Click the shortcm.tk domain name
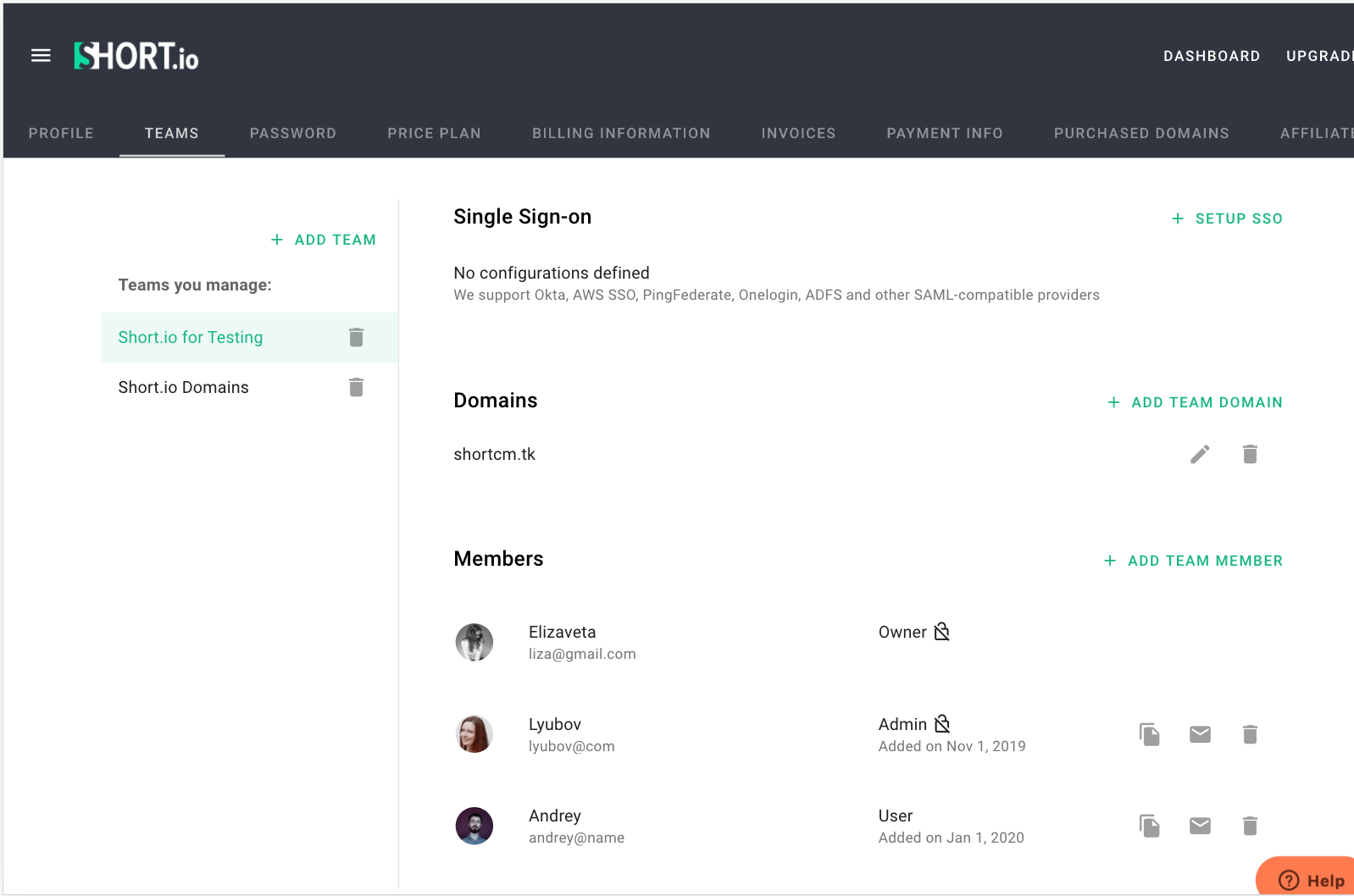 [x=495, y=454]
